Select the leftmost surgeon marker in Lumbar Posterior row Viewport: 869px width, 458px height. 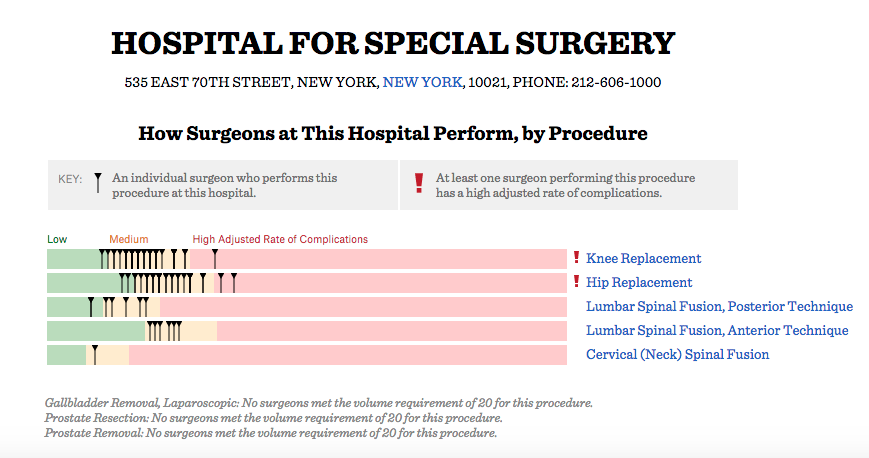(x=90, y=306)
